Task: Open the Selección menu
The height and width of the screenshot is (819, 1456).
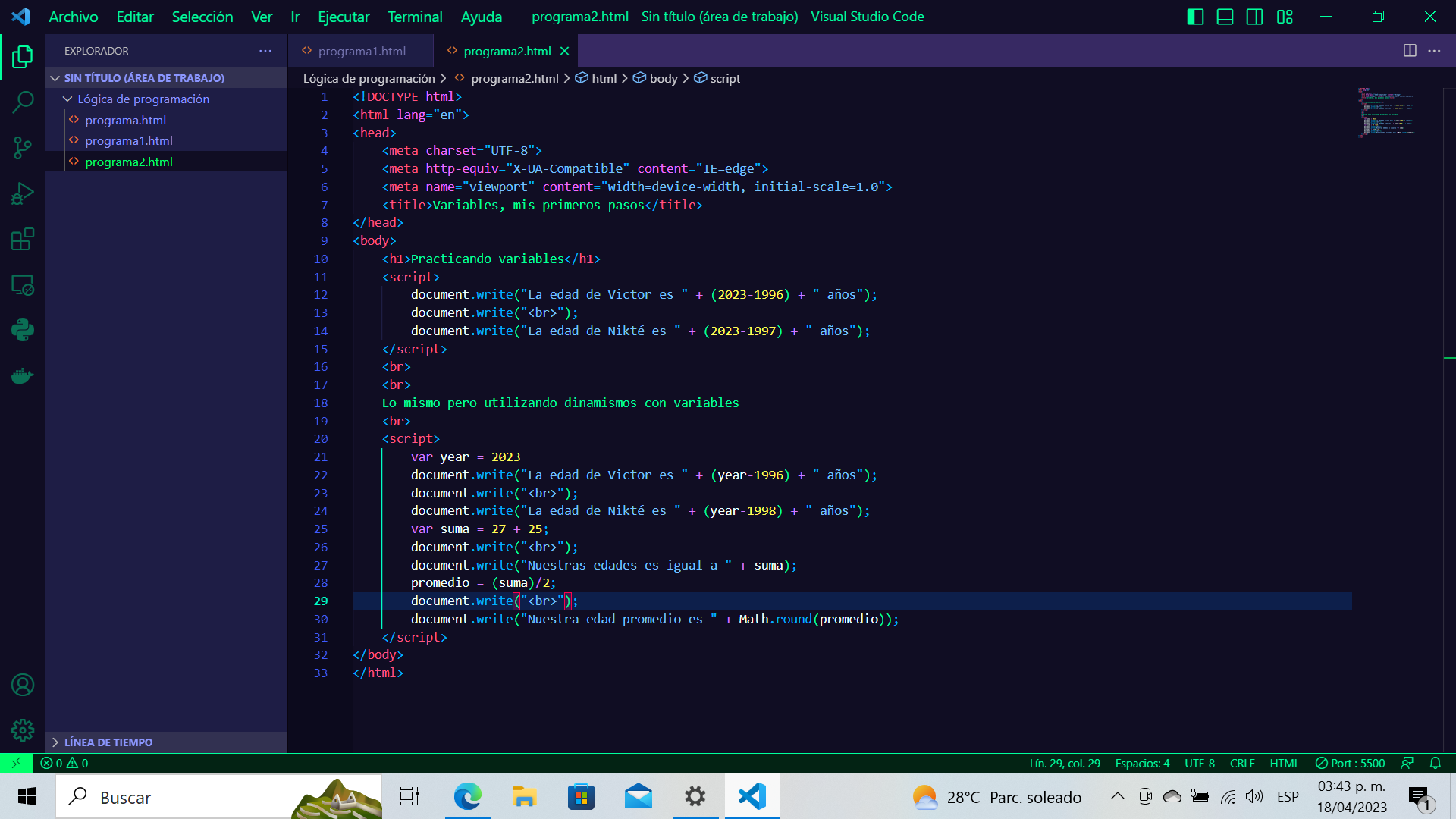Action: tap(202, 17)
